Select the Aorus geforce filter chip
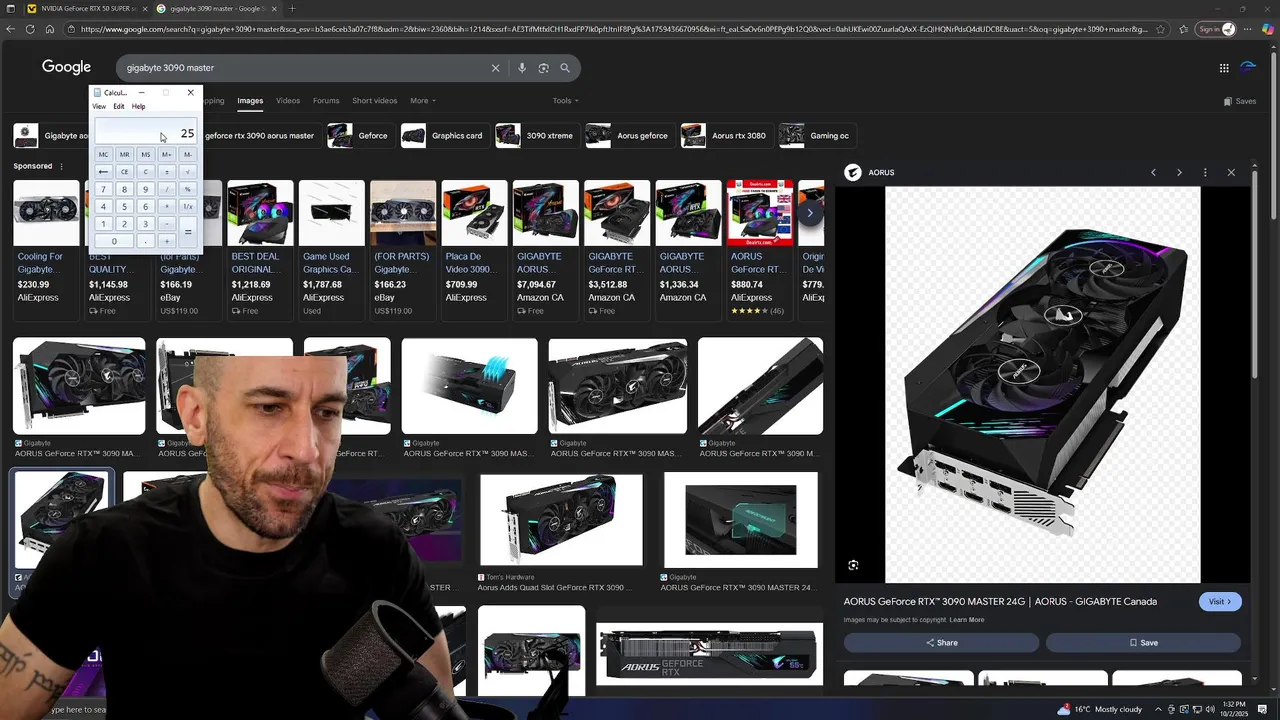1280x720 pixels. pyautogui.click(x=628, y=136)
